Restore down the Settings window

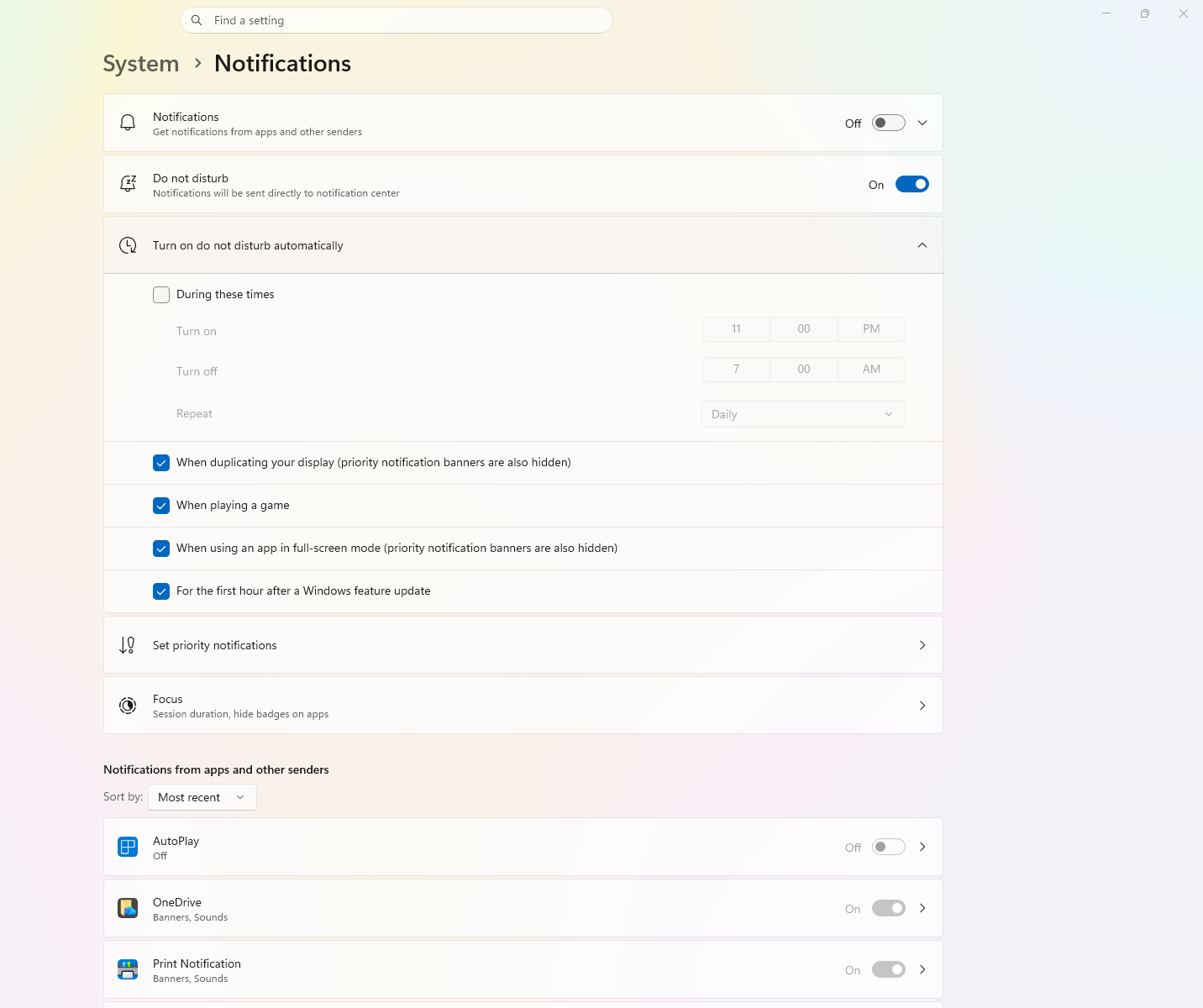tap(1144, 13)
